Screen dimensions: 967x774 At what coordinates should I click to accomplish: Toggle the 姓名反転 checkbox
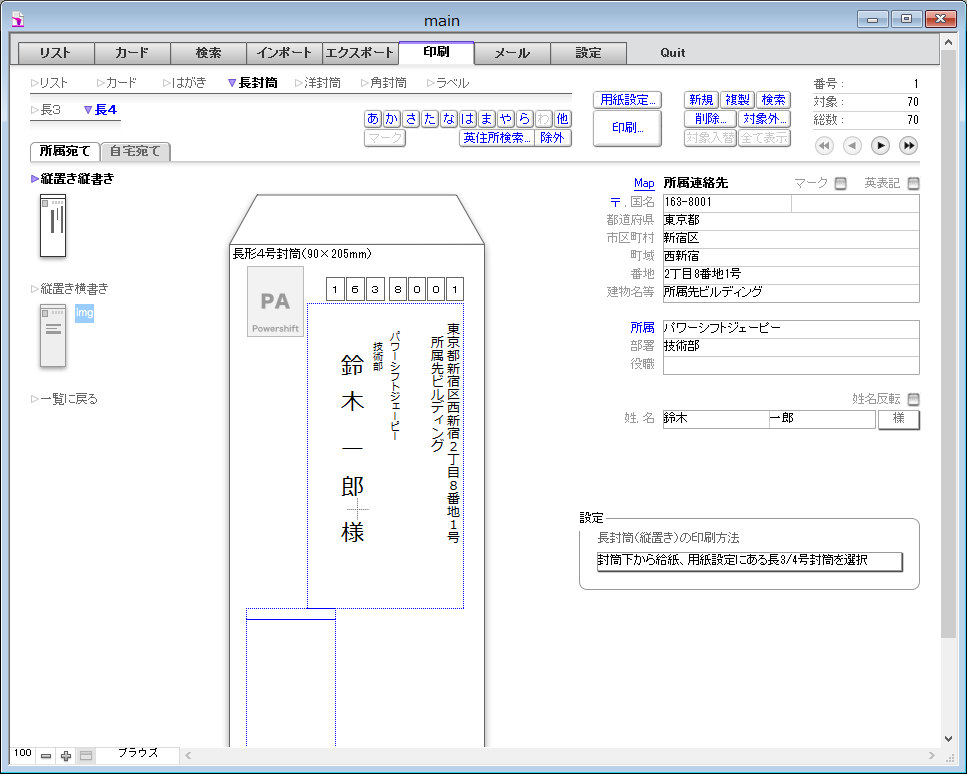pos(913,399)
